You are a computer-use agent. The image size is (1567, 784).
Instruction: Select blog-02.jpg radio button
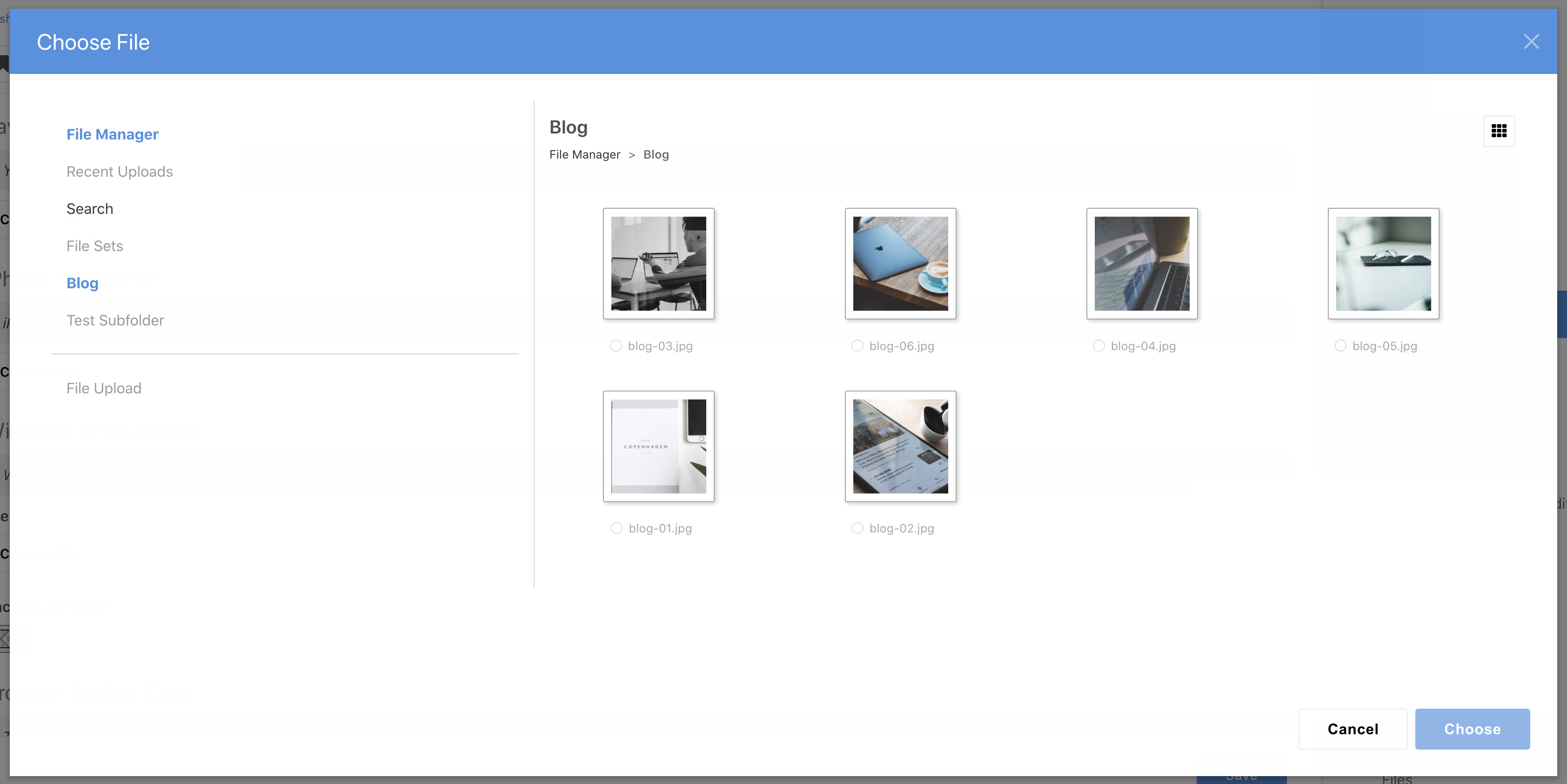click(857, 528)
